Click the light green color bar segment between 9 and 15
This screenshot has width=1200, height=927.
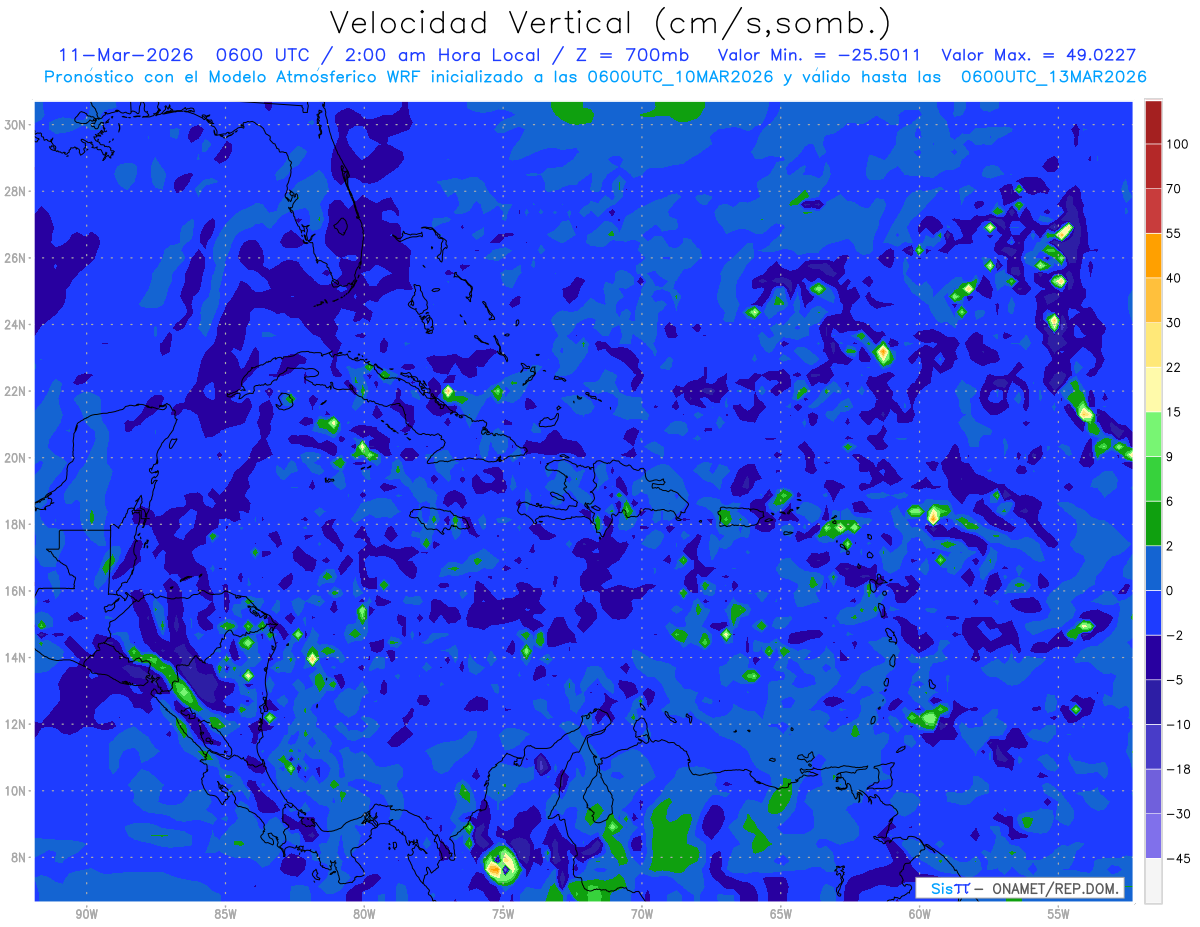tap(1153, 434)
